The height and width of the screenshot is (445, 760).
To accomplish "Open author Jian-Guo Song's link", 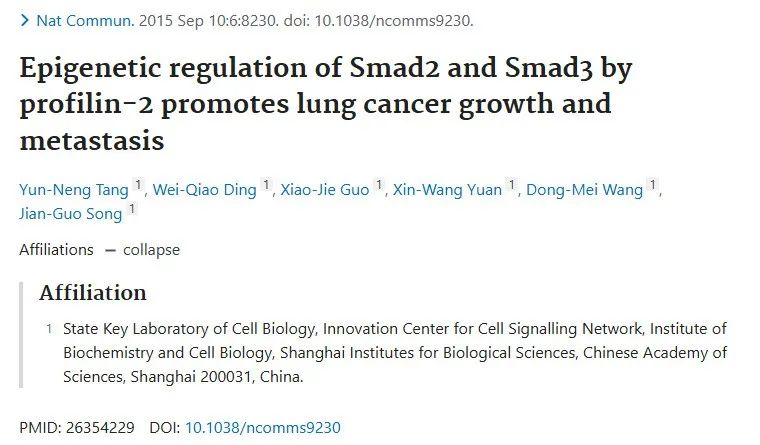I will (x=71, y=214).
